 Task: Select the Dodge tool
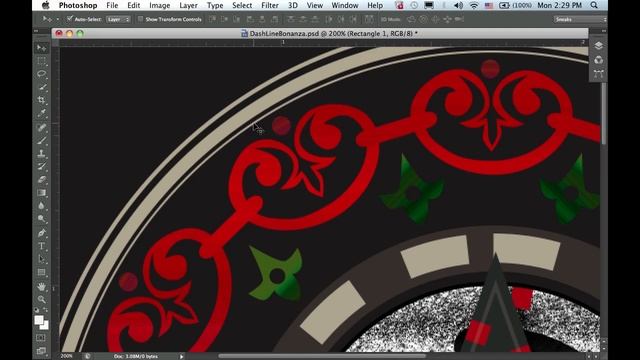(x=42, y=219)
